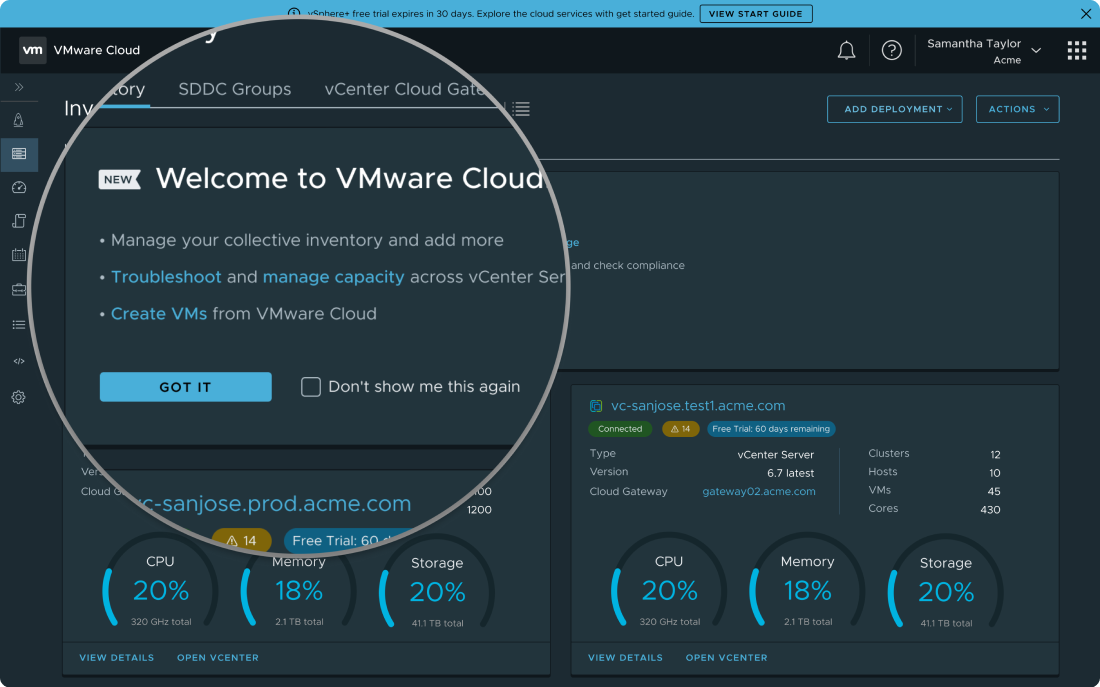Open the developer code icon in sidebar

pyautogui.click(x=19, y=361)
